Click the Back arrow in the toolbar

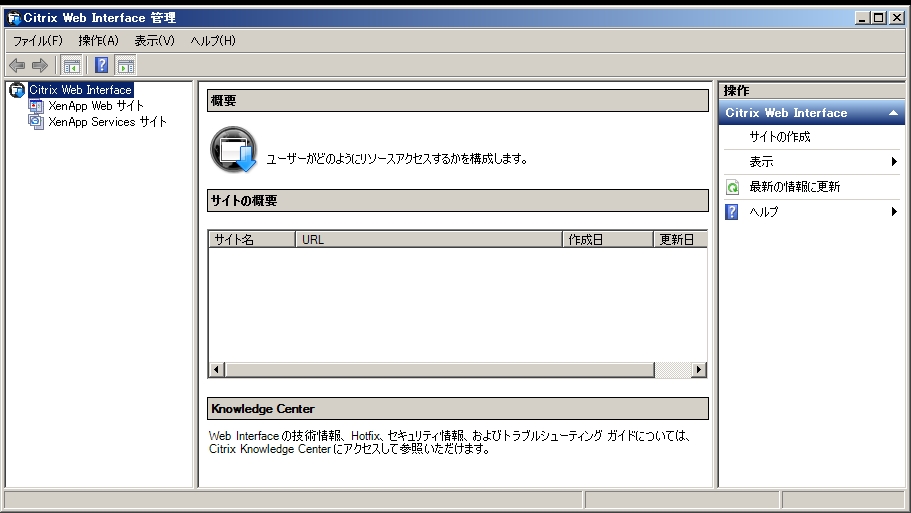[17, 65]
